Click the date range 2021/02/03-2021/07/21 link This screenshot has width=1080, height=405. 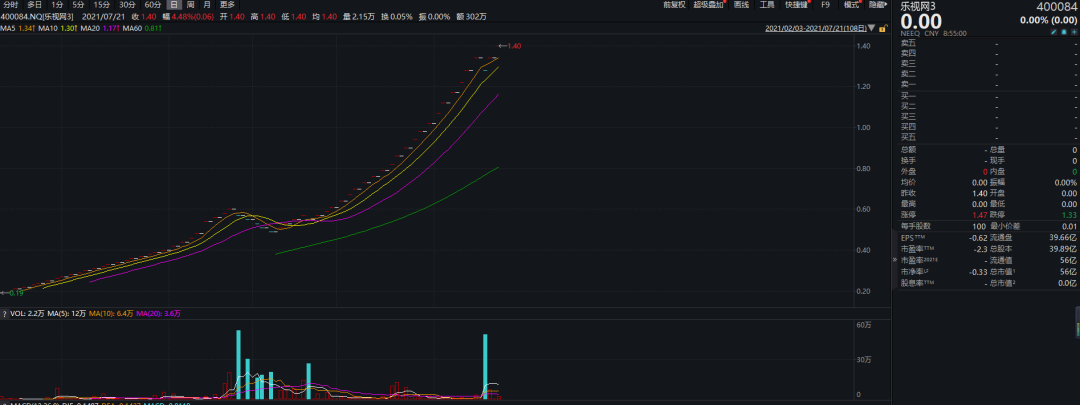click(x=816, y=28)
